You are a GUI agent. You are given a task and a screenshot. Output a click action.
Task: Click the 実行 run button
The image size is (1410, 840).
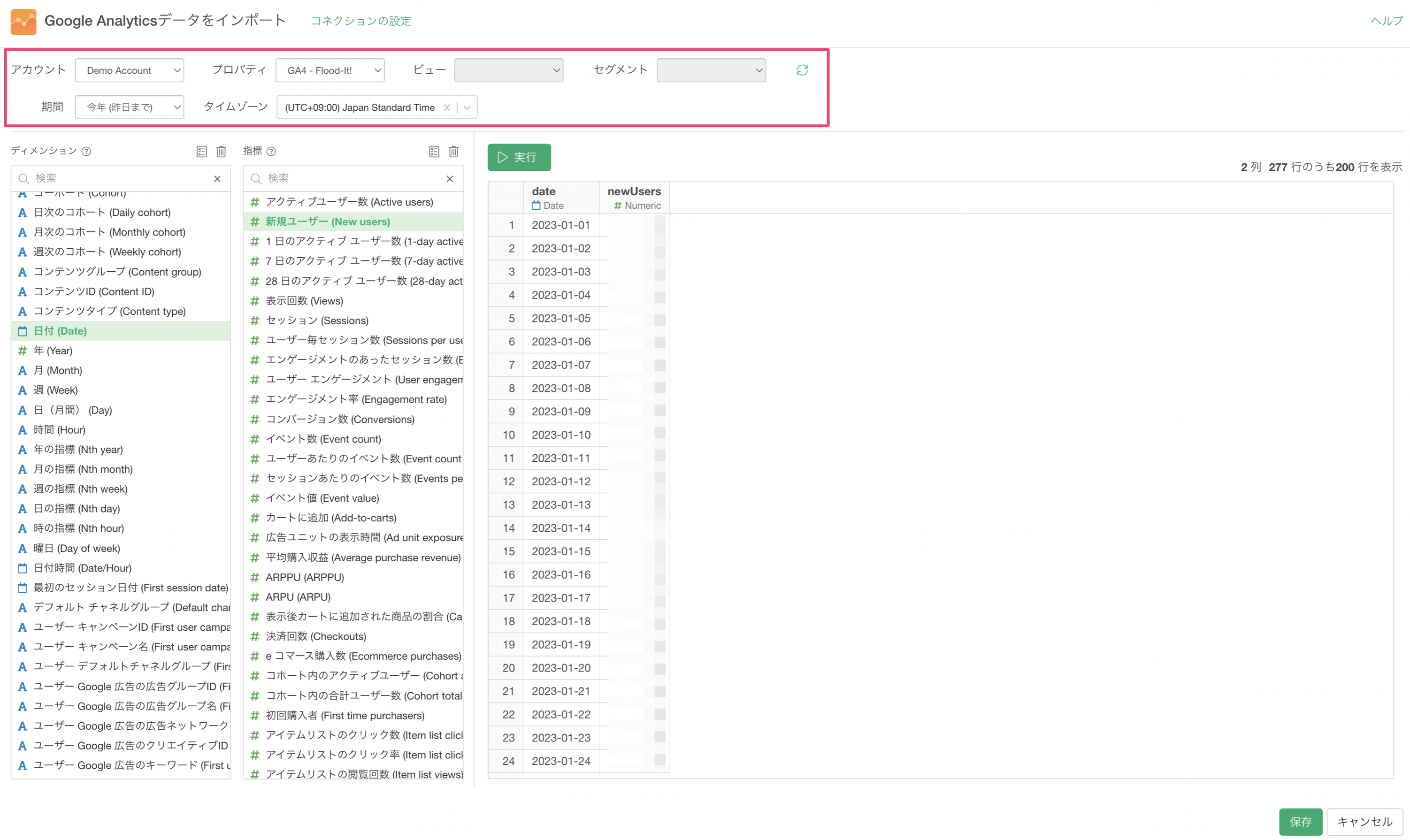tap(519, 157)
